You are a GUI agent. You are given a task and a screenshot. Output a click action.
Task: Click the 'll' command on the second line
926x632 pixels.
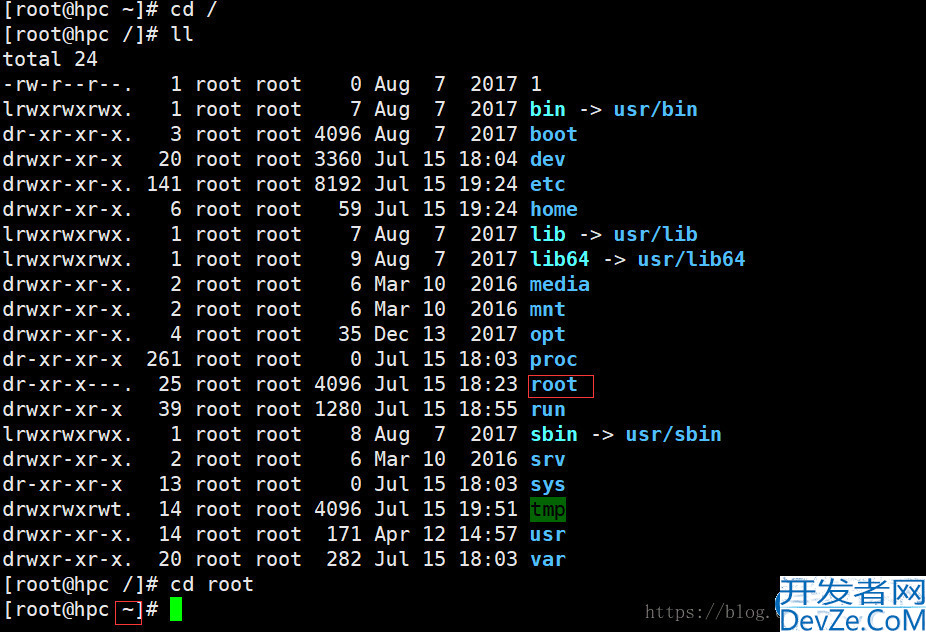point(182,35)
